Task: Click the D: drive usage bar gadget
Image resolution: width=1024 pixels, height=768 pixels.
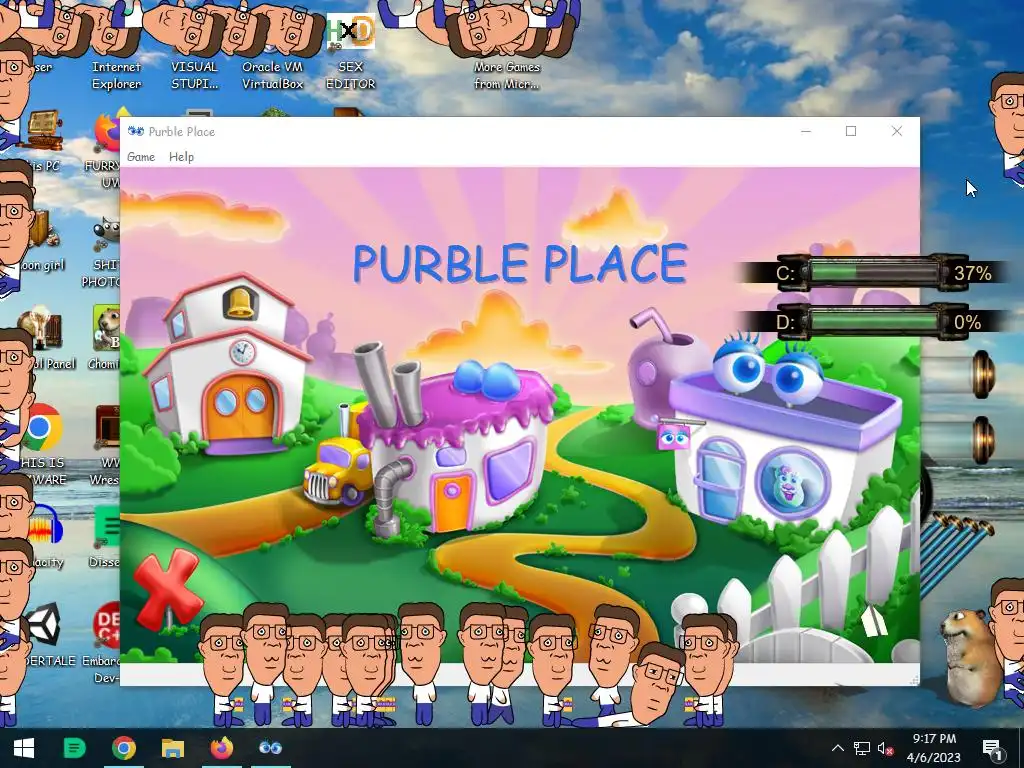Action: pyautogui.click(x=874, y=322)
